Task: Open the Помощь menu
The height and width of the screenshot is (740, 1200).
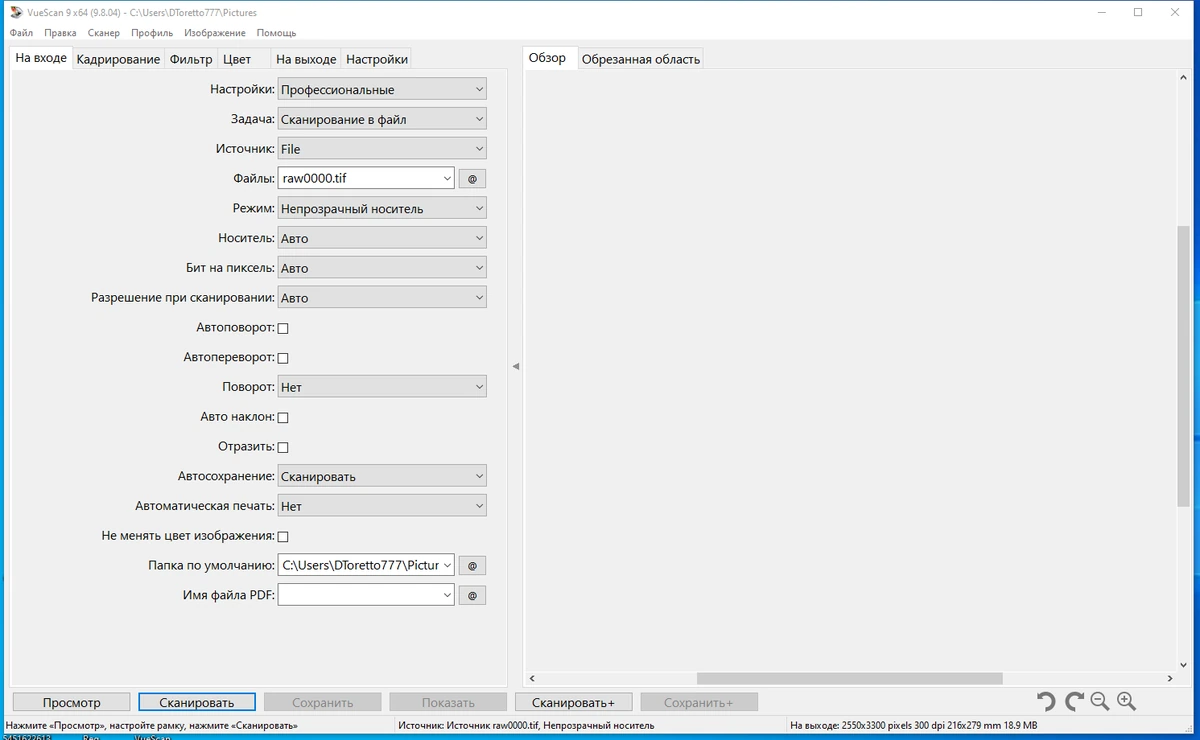Action: coord(276,33)
